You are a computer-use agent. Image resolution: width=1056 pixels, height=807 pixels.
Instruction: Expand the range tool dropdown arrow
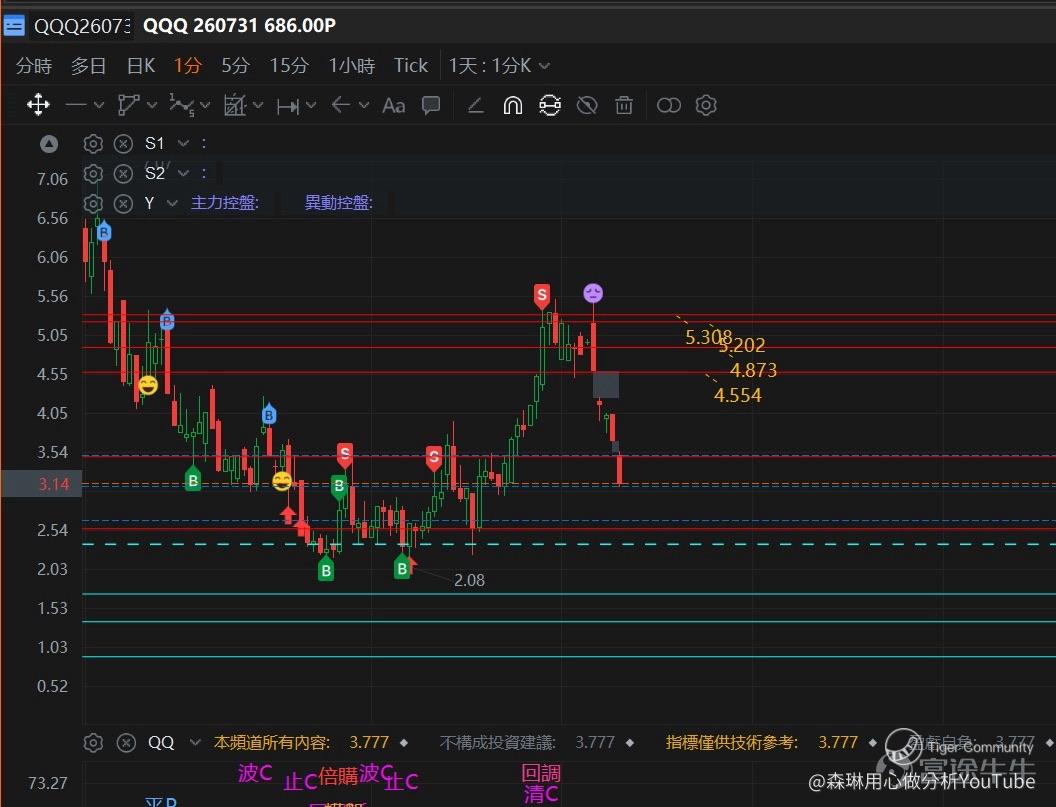pyautogui.click(x=310, y=105)
